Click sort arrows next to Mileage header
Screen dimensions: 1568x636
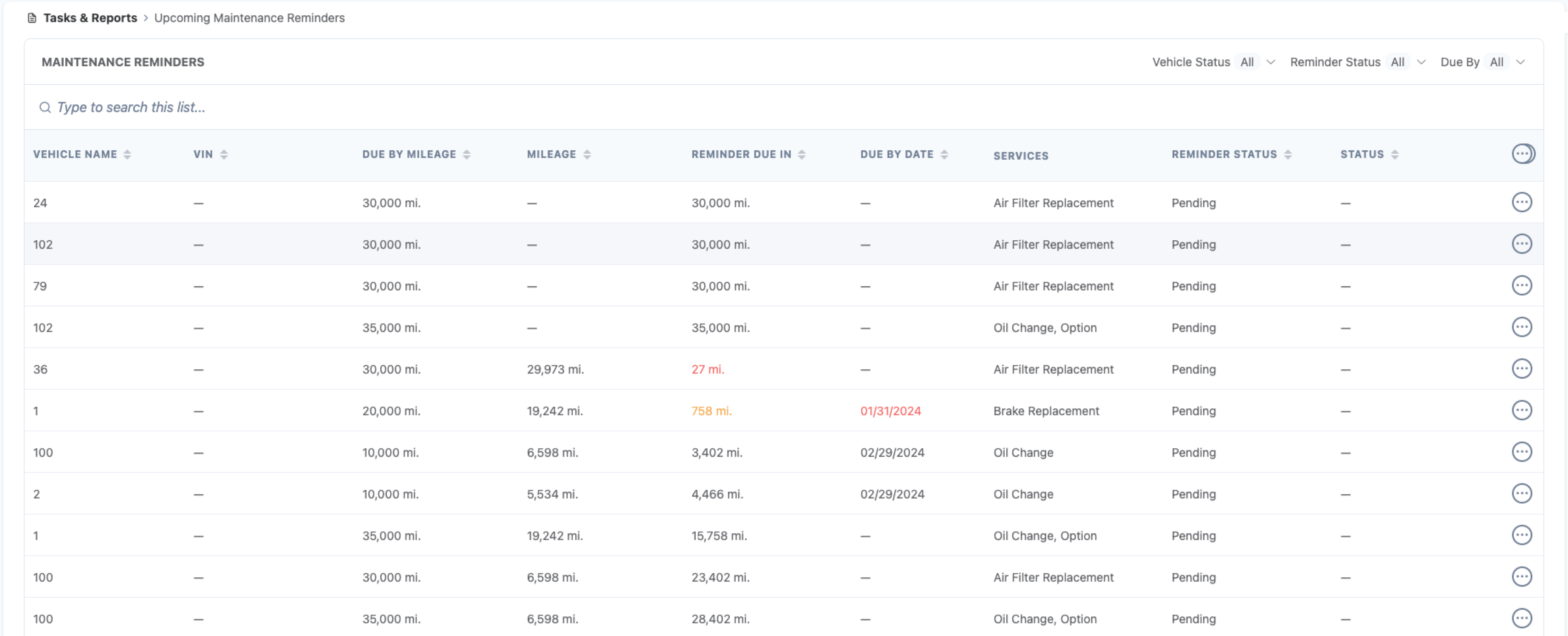pyautogui.click(x=587, y=155)
